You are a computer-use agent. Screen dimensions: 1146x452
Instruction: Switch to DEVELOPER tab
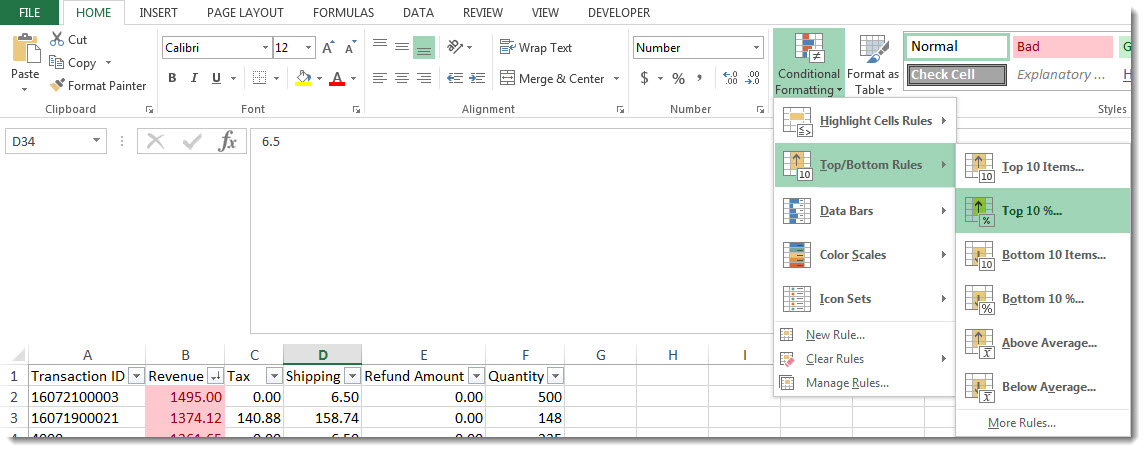[x=618, y=12]
